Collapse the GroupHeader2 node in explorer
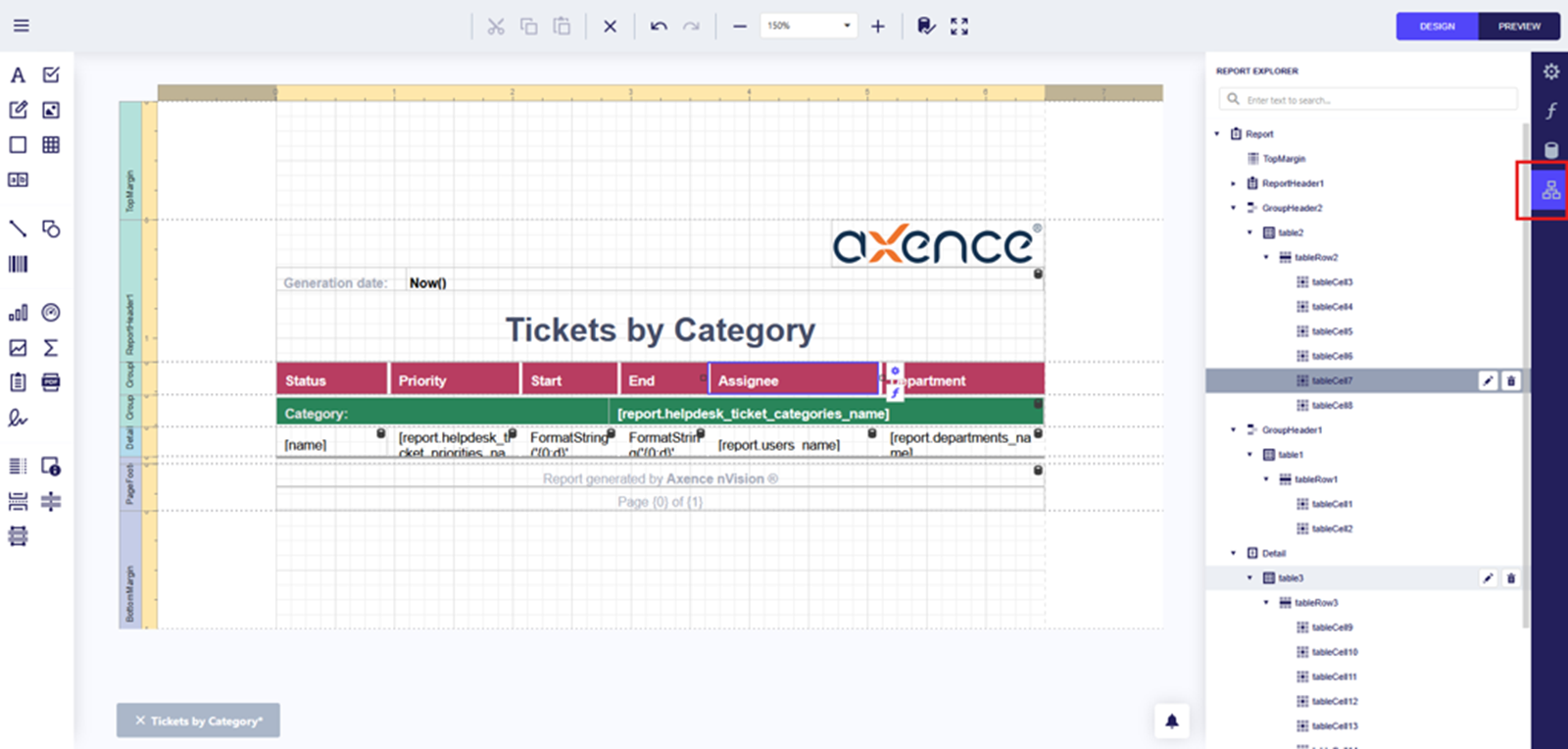 pos(1233,208)
